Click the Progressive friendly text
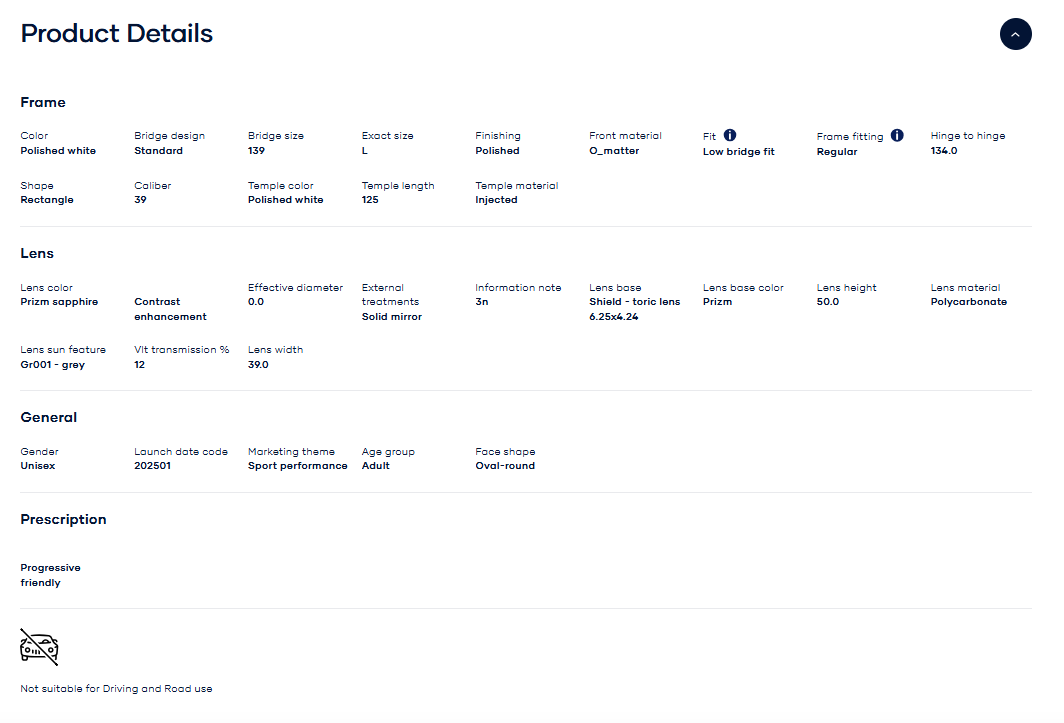This screenshot has height=723, width=1064. (50, 575)
